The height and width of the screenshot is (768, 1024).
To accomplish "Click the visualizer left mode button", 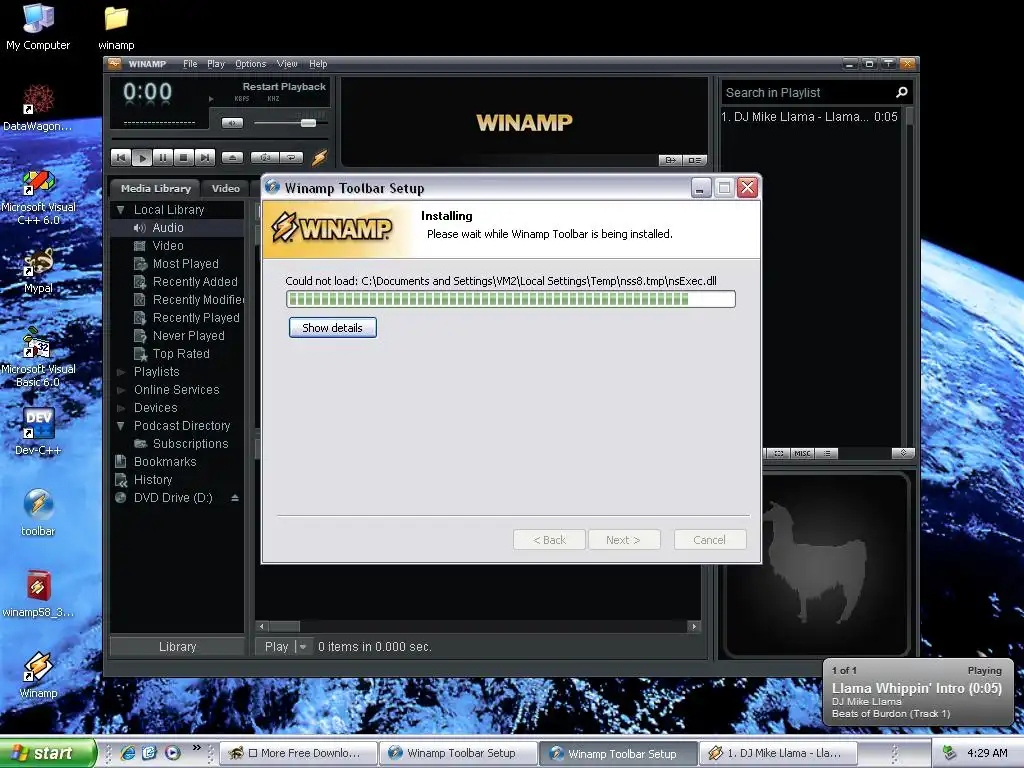I will pyautogui.click(x=670, y=160).
